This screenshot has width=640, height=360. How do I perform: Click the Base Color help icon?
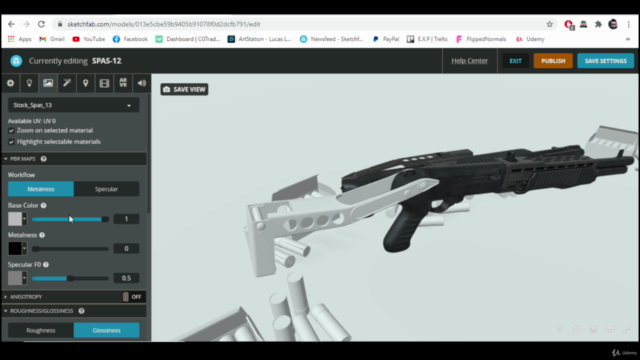point(44,205)
